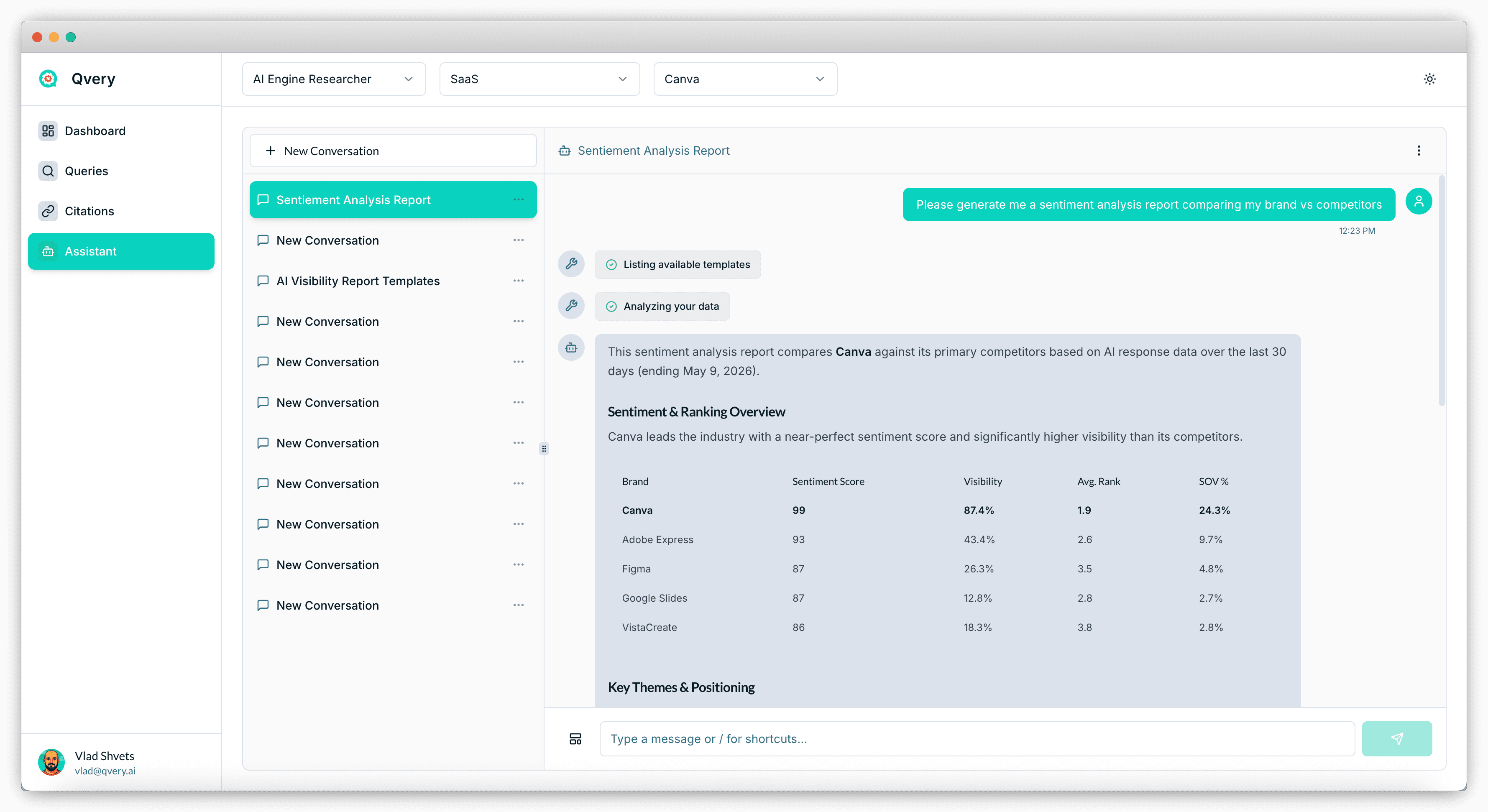This screenshot has height=812, width=1488.
Task: Click SOV % column header
Action: [1213, 482]
